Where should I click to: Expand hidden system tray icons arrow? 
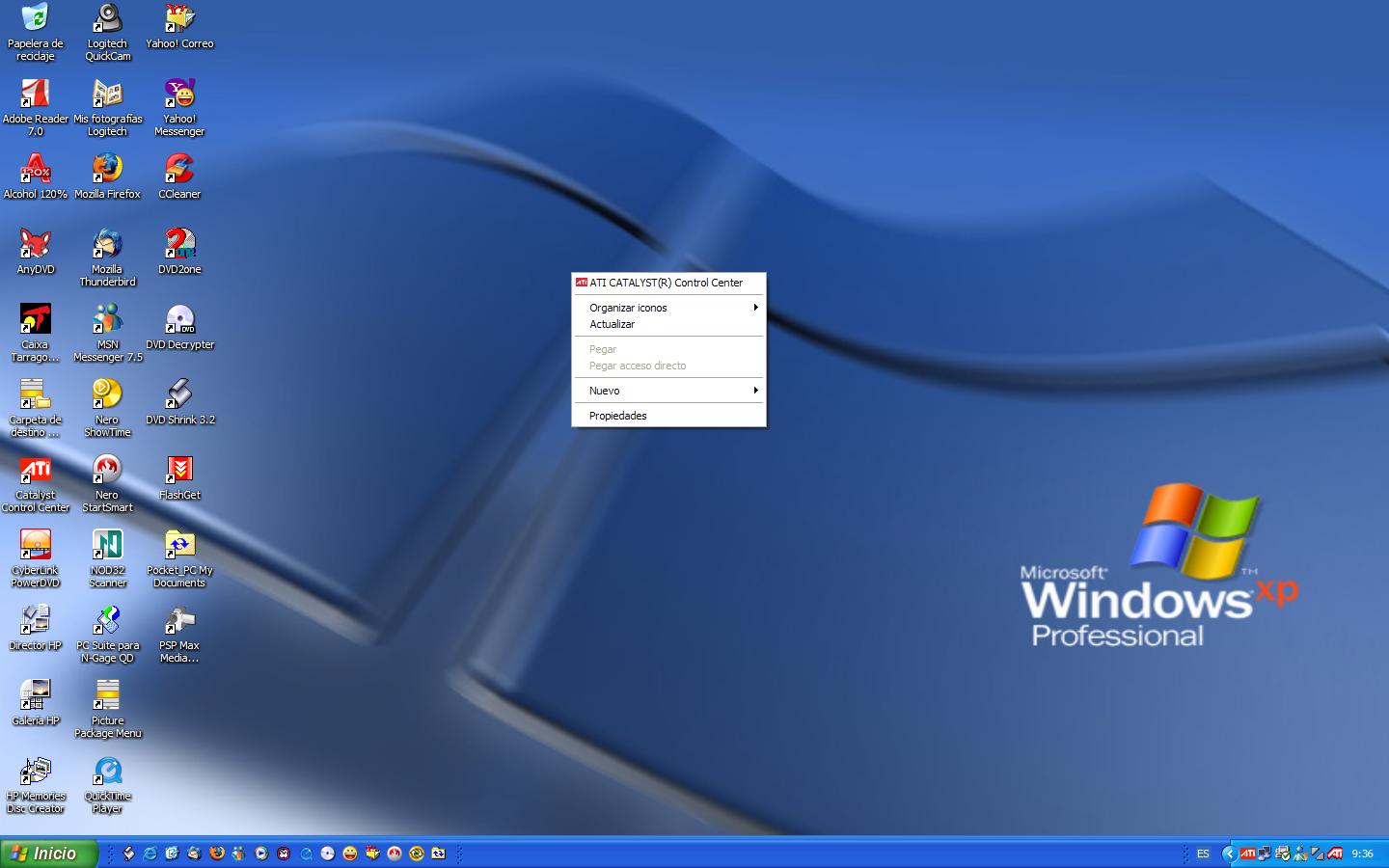point(1228,854)
